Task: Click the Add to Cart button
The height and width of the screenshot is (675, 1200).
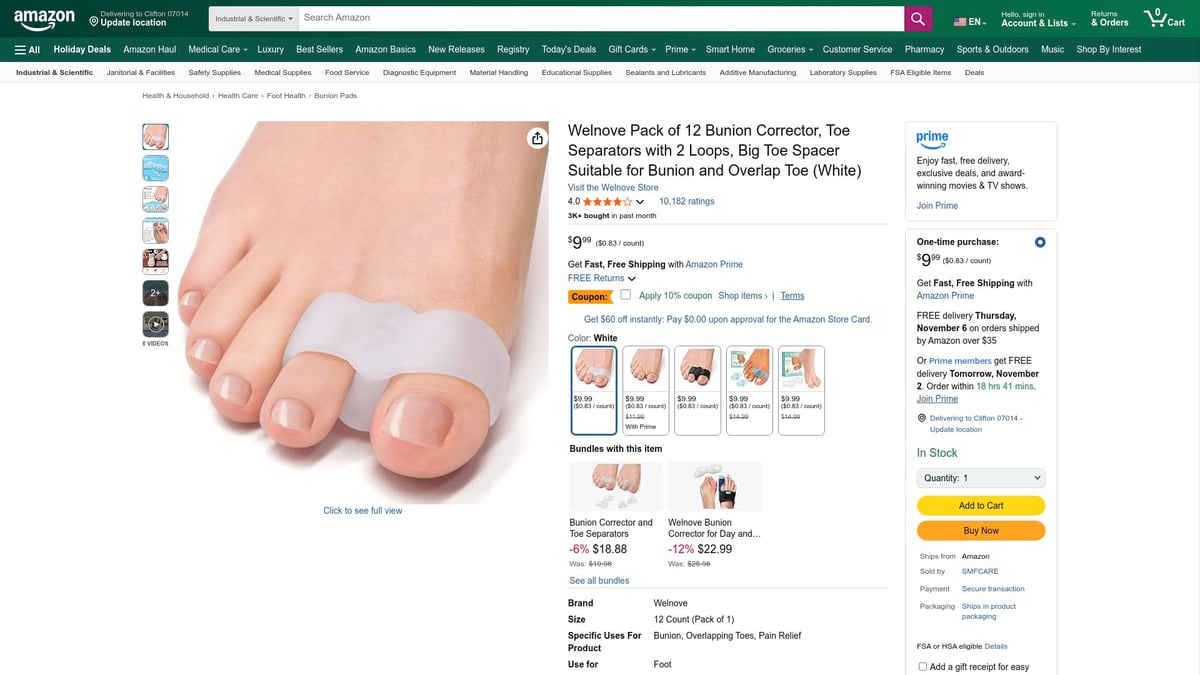Action: [x=980, y=505]
